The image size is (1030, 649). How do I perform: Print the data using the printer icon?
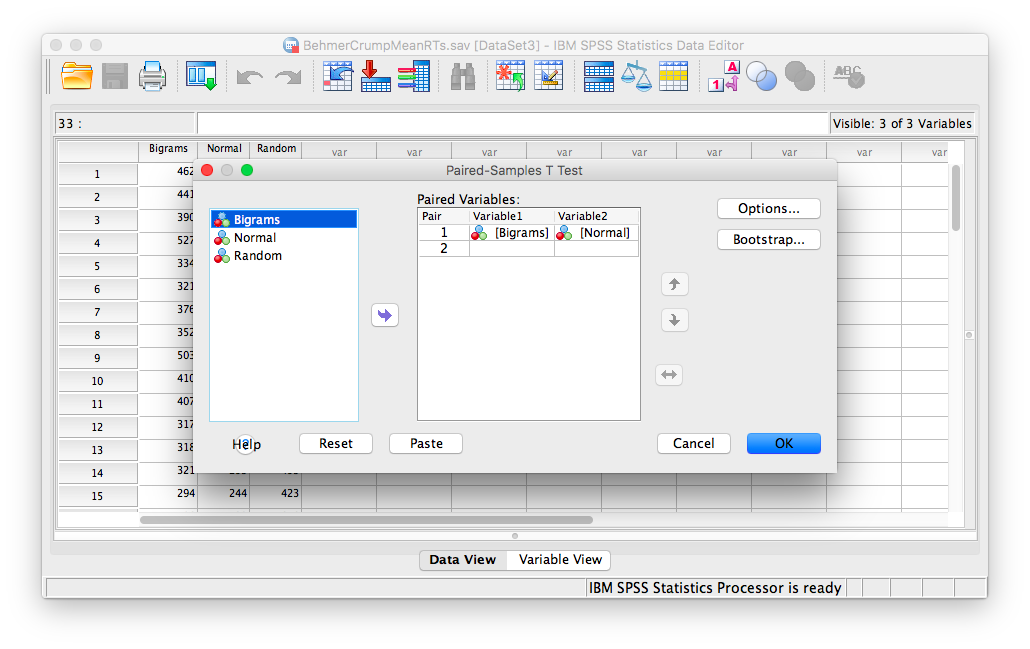click(152, 76)
